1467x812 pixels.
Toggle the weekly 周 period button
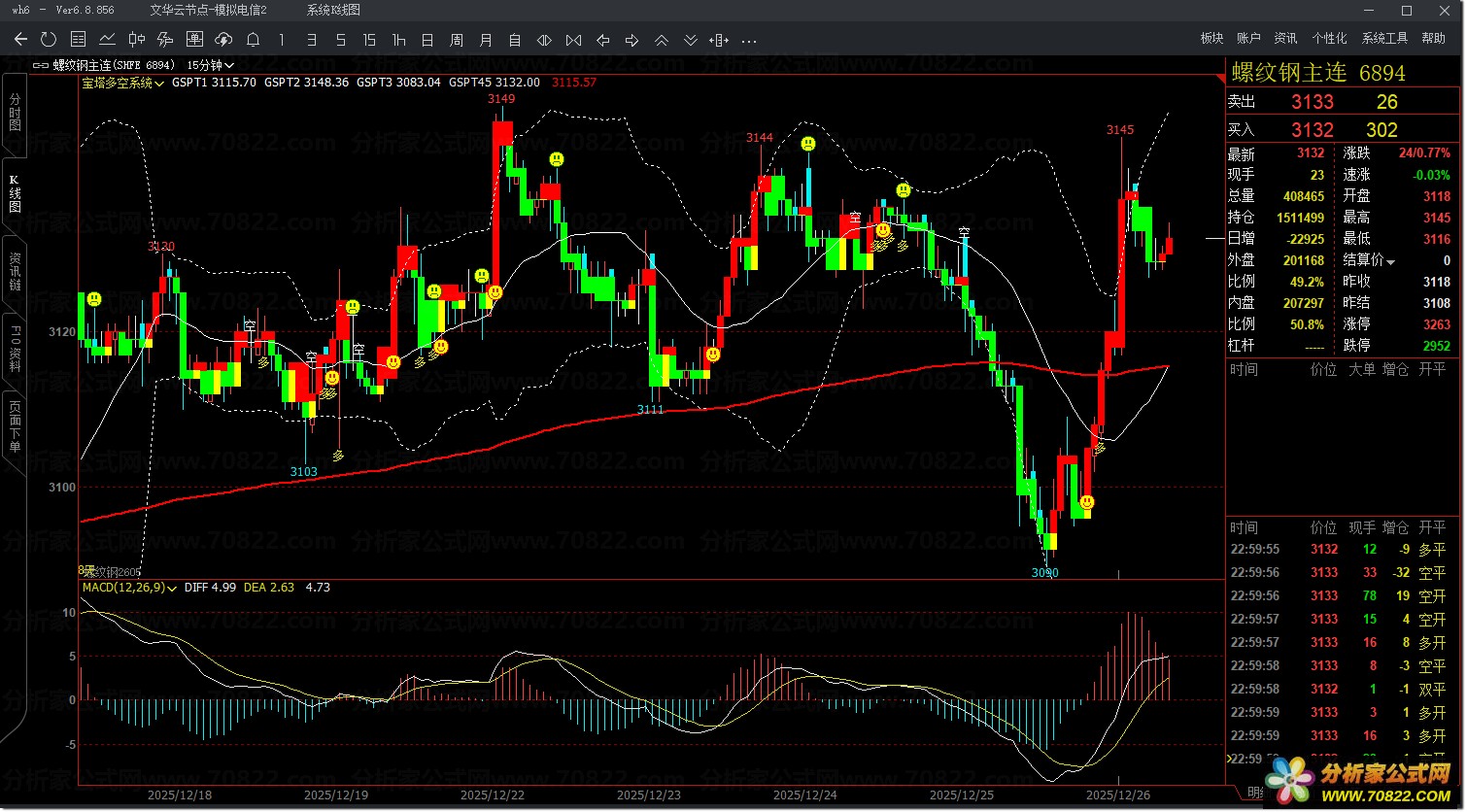point(457,40)
